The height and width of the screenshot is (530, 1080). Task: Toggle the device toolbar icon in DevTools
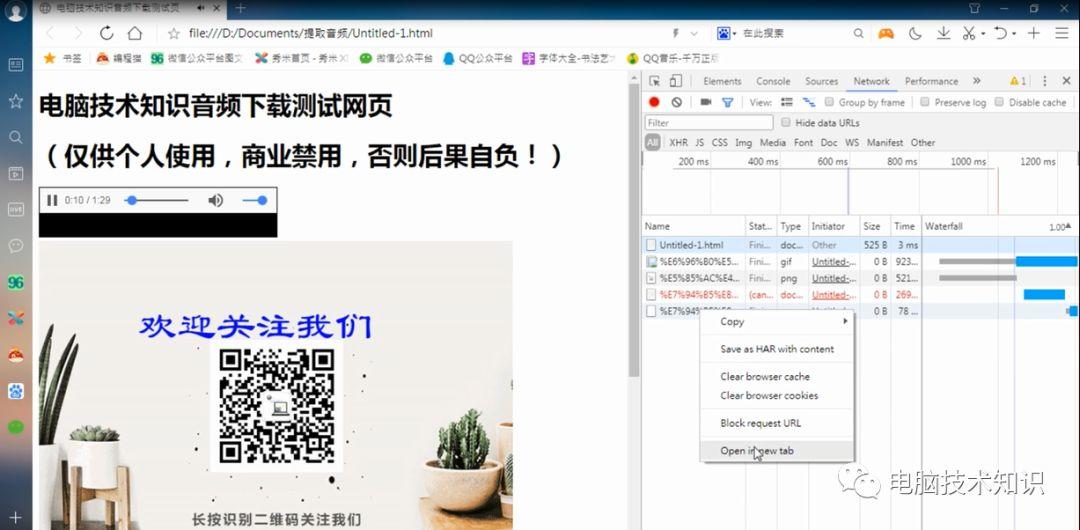click(676, 81)
